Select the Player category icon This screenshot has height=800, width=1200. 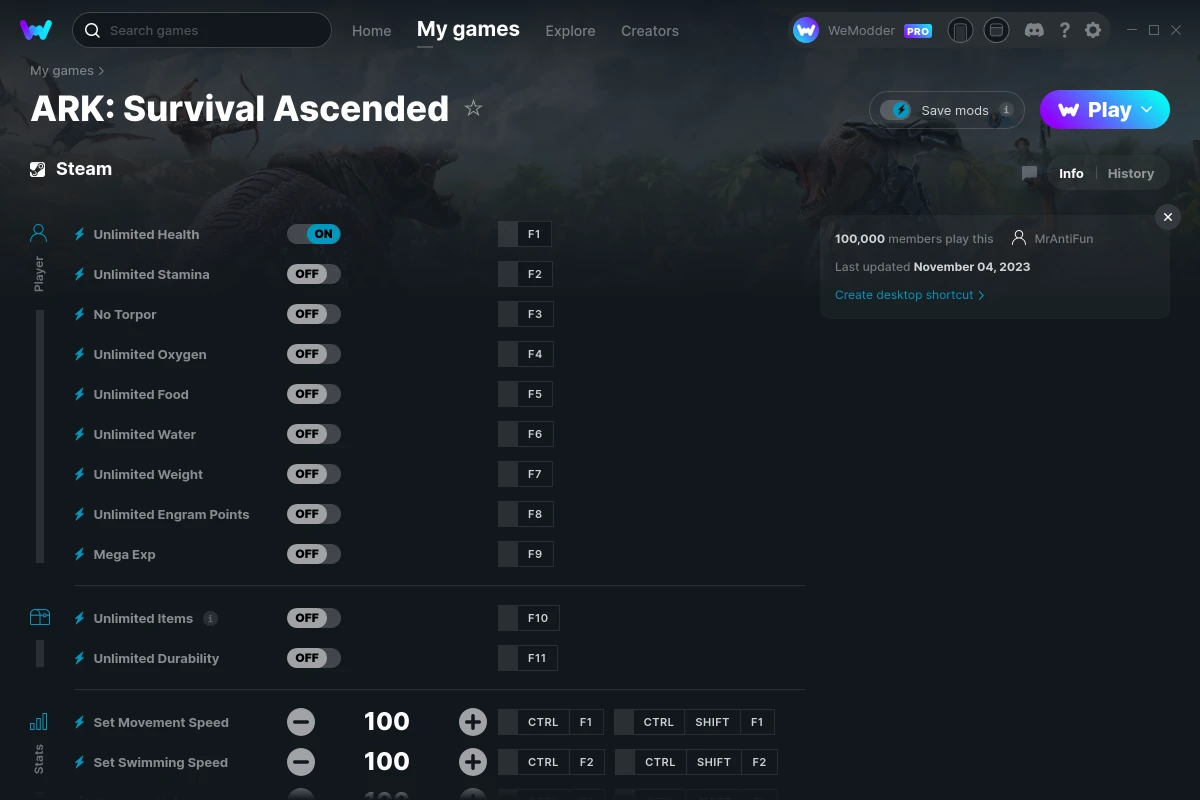(x=39, y=234)
